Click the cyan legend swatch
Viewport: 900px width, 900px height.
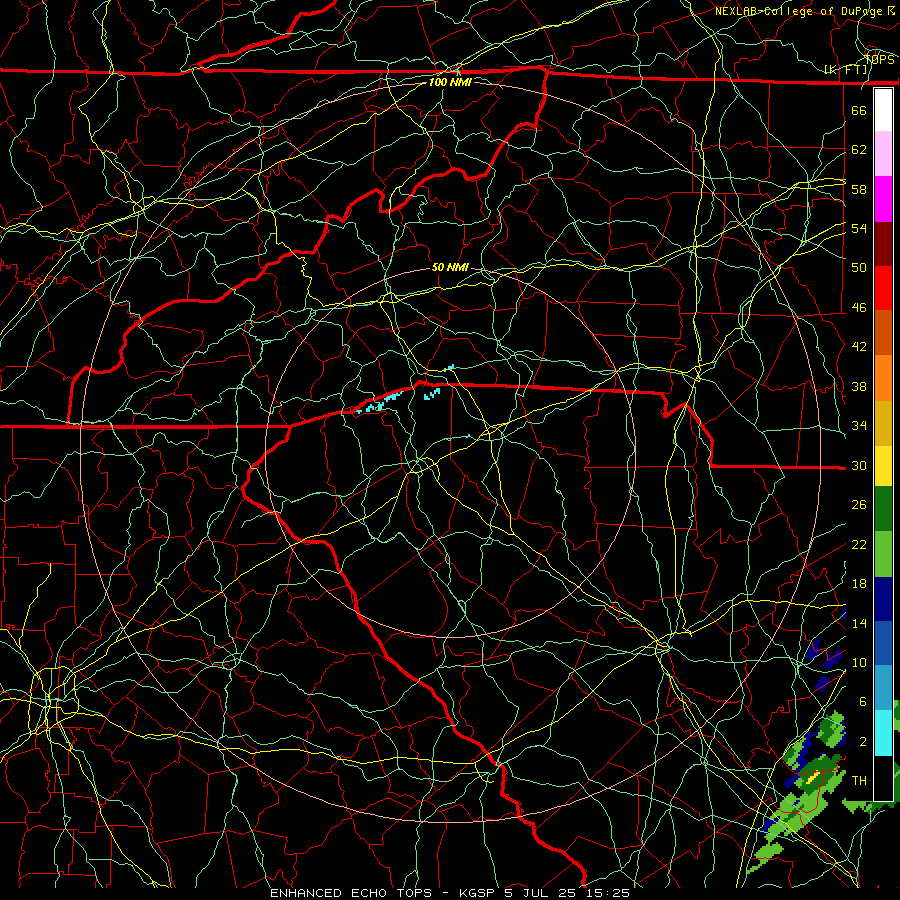coord(883,733)
